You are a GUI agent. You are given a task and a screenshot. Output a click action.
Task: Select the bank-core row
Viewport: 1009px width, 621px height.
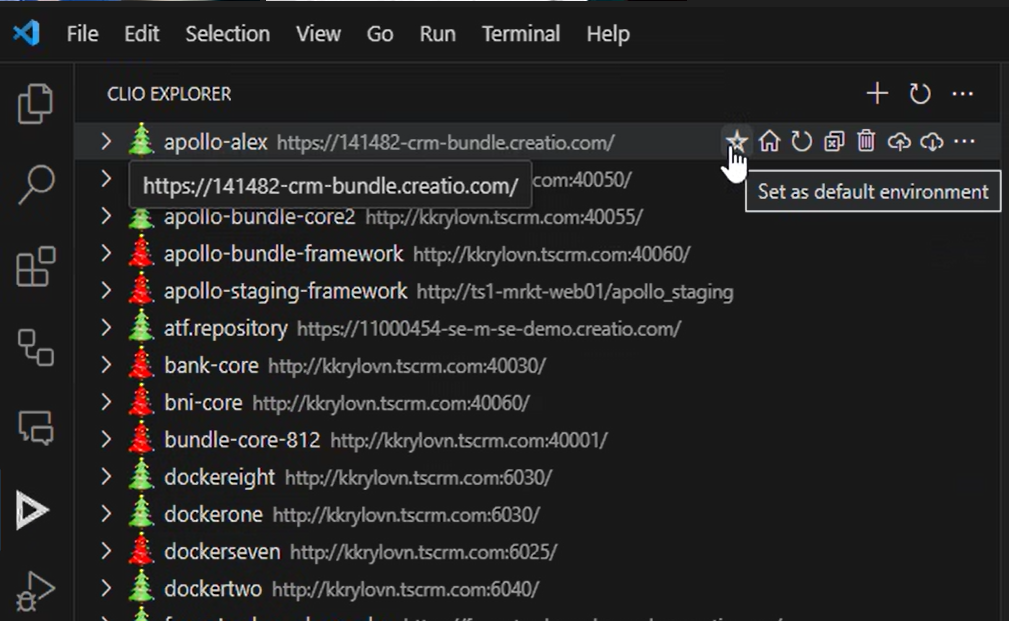pyautogui.click(x=538, y=366)
